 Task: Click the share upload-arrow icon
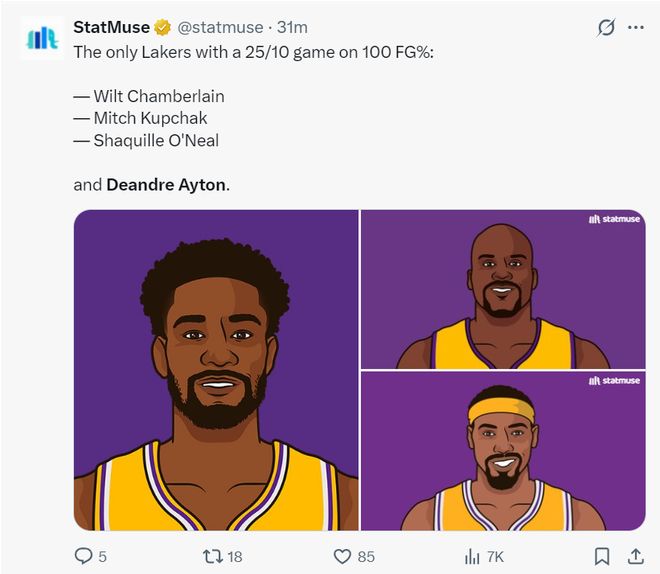pyautogui.click(x=635, y=556)
